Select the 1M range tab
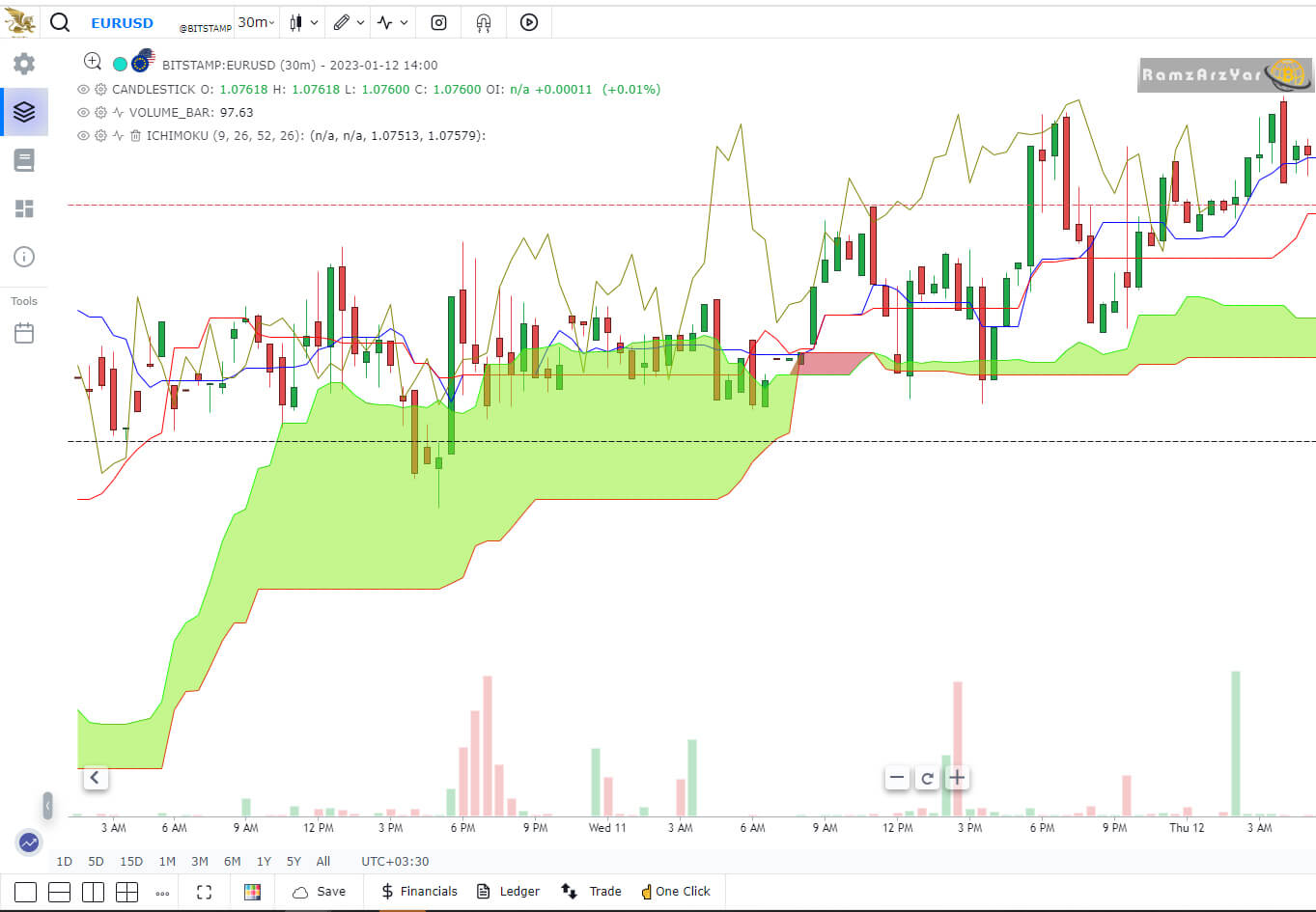 (x=167, y=861)
